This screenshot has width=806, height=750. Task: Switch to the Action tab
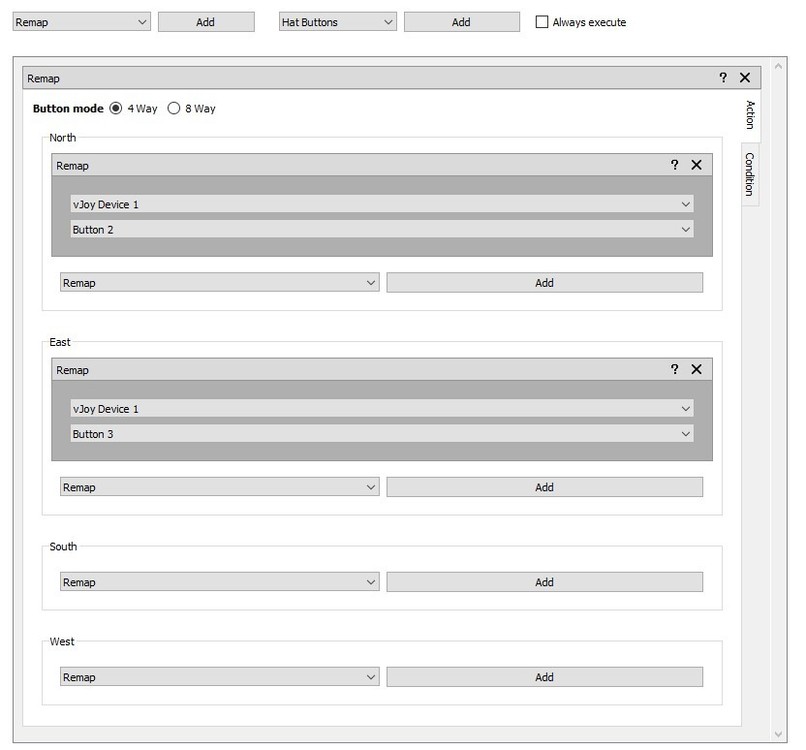click(x=750, y=115)
